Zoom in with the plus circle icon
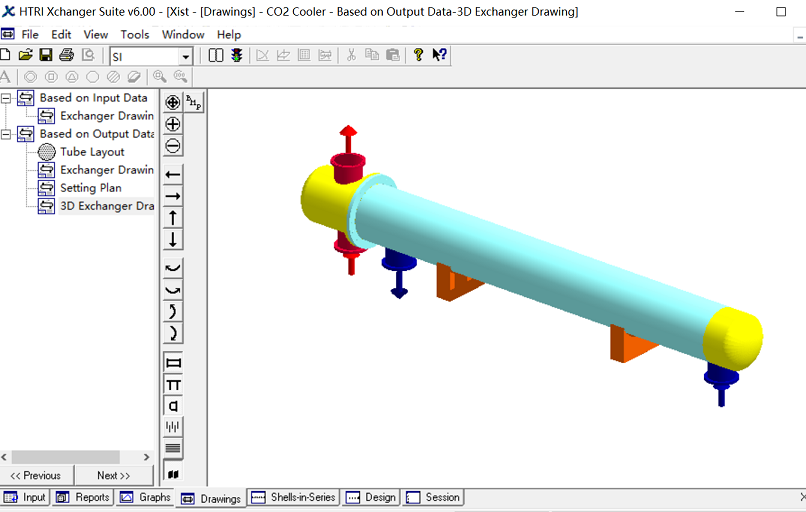Viewport: 806px width, 512px height. click(173, 124)
